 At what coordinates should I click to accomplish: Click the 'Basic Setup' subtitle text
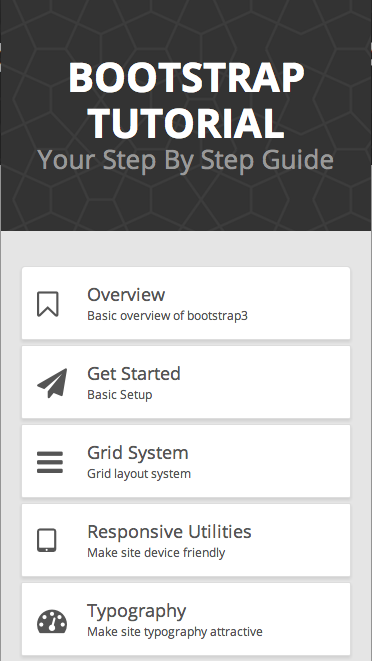[120, 395]
